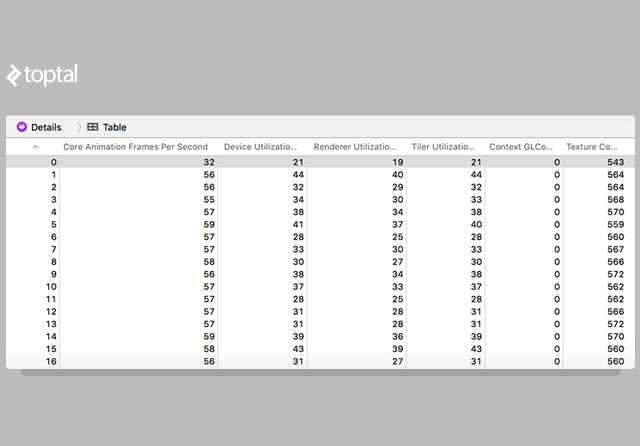Select row index 16

[x=320, y=361]
